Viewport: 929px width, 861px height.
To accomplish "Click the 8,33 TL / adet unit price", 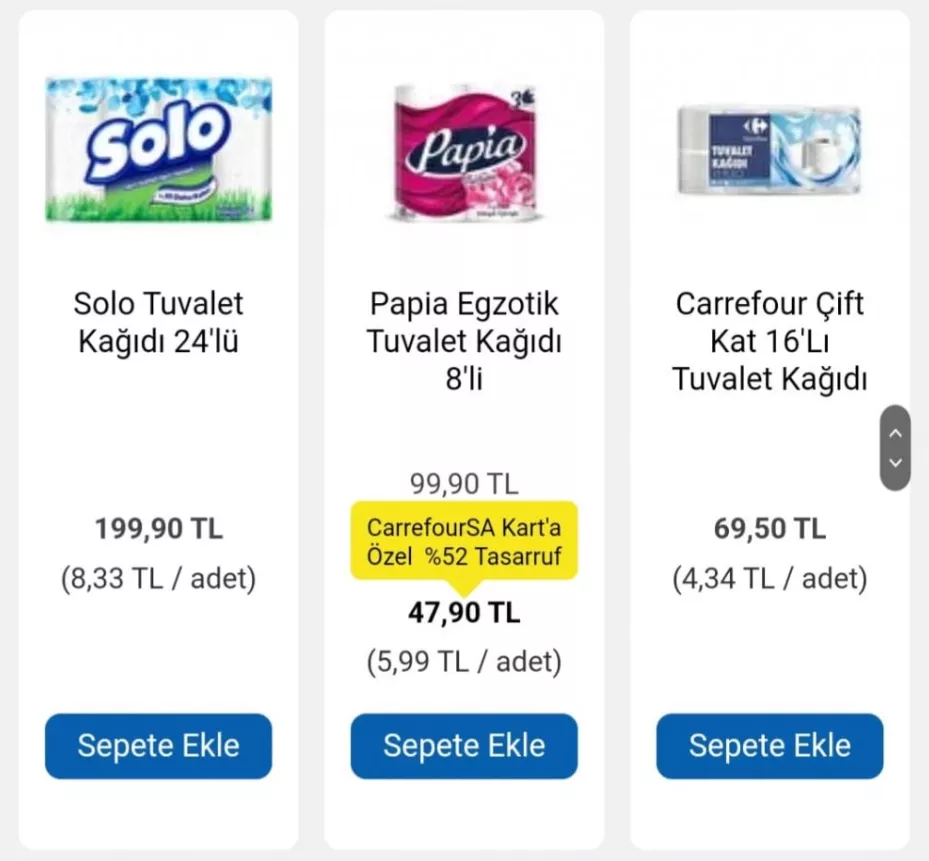I will pyautogui.click(x=158, y=578).
